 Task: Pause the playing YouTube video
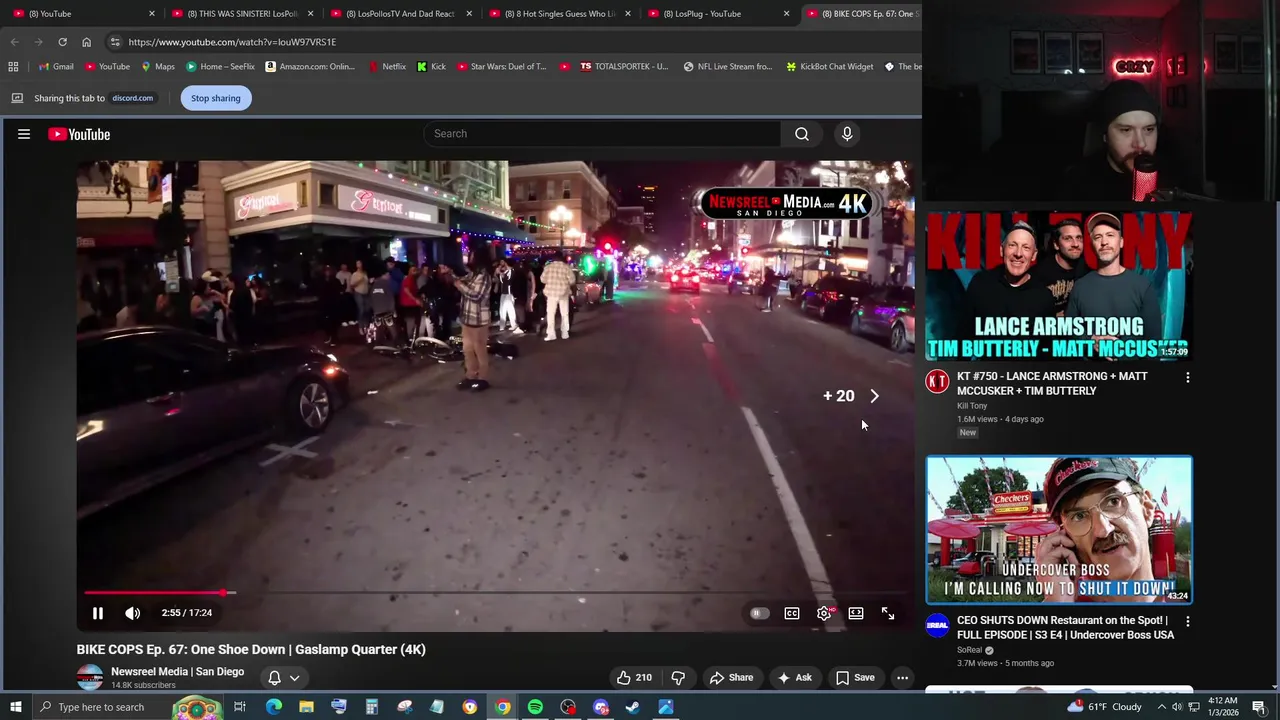[x=98, y=613]
